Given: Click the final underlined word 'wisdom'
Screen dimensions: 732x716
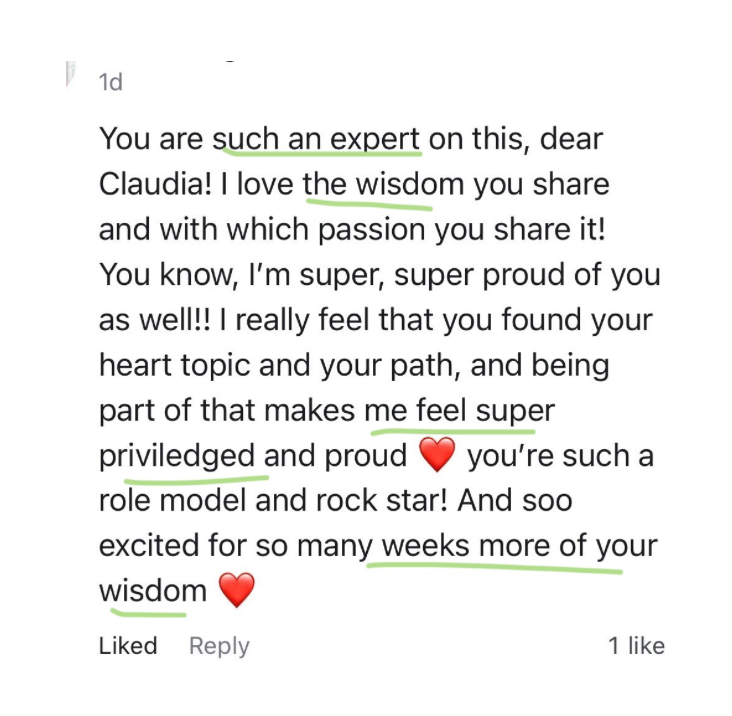Looking at the screenshot, I should (152, 591).
